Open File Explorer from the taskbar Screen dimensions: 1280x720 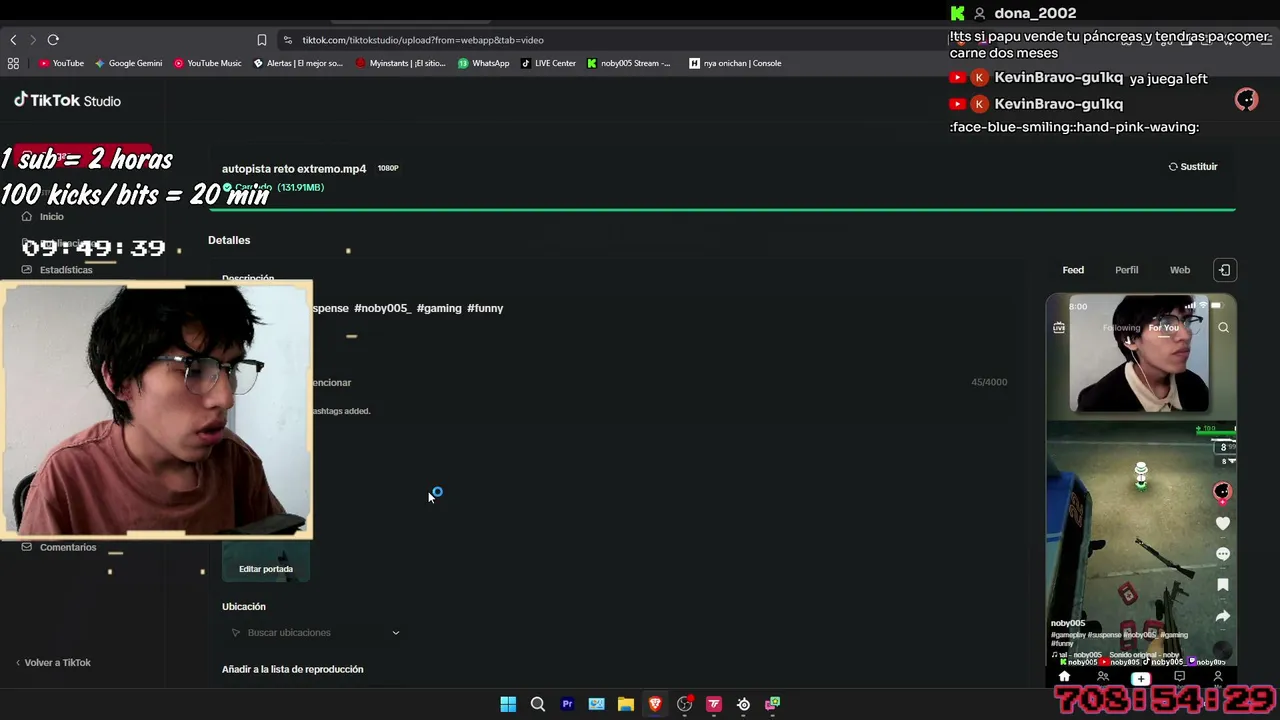[x=626, y=704]
